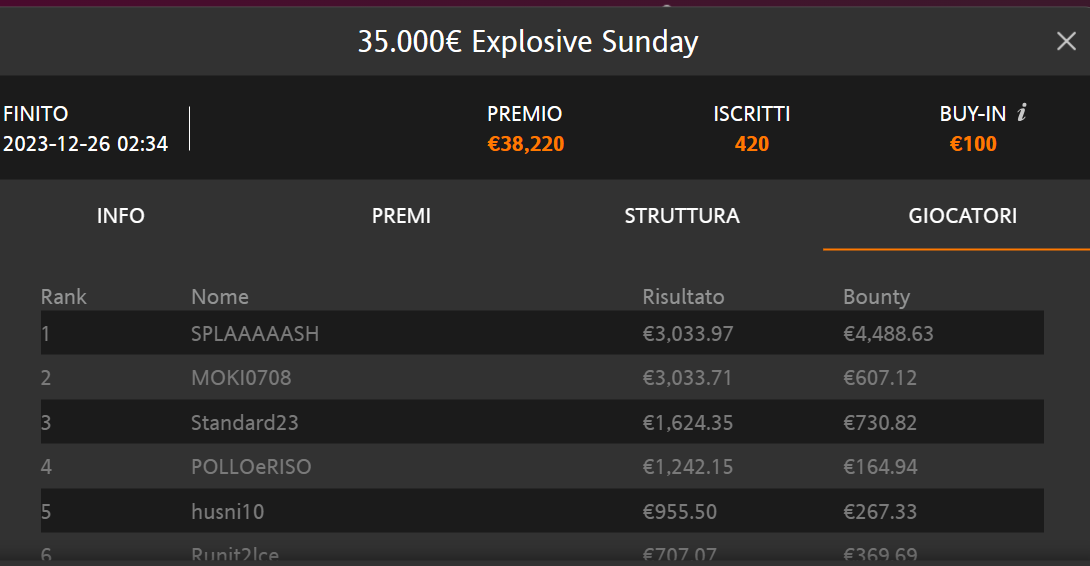
Task: Switch to the PREMI tab
Action: point(401,216)
